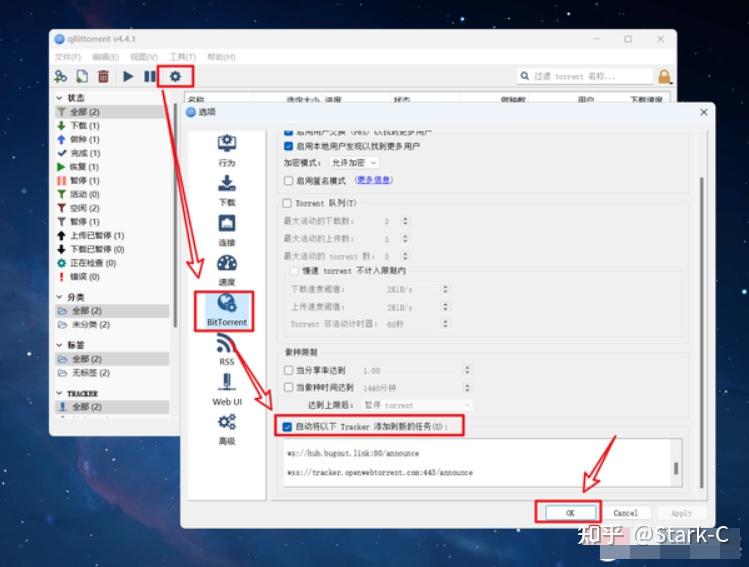Viewport: 749px width, 567px height.
Task: Close the 选项 dialog with X
Action: click(x=704, y=112)
